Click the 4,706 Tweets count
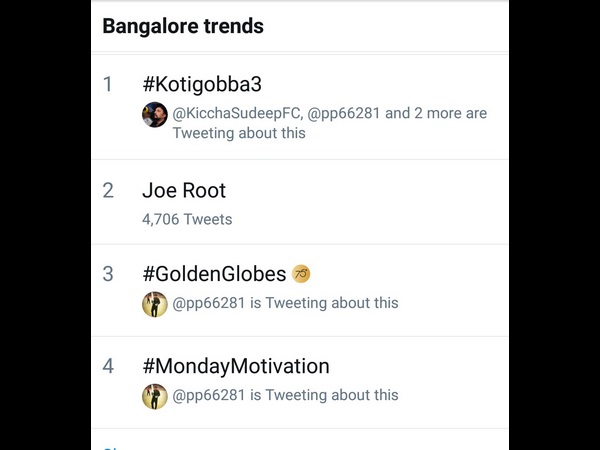Viewport: 600px width, 450px height. coord(187,219)
